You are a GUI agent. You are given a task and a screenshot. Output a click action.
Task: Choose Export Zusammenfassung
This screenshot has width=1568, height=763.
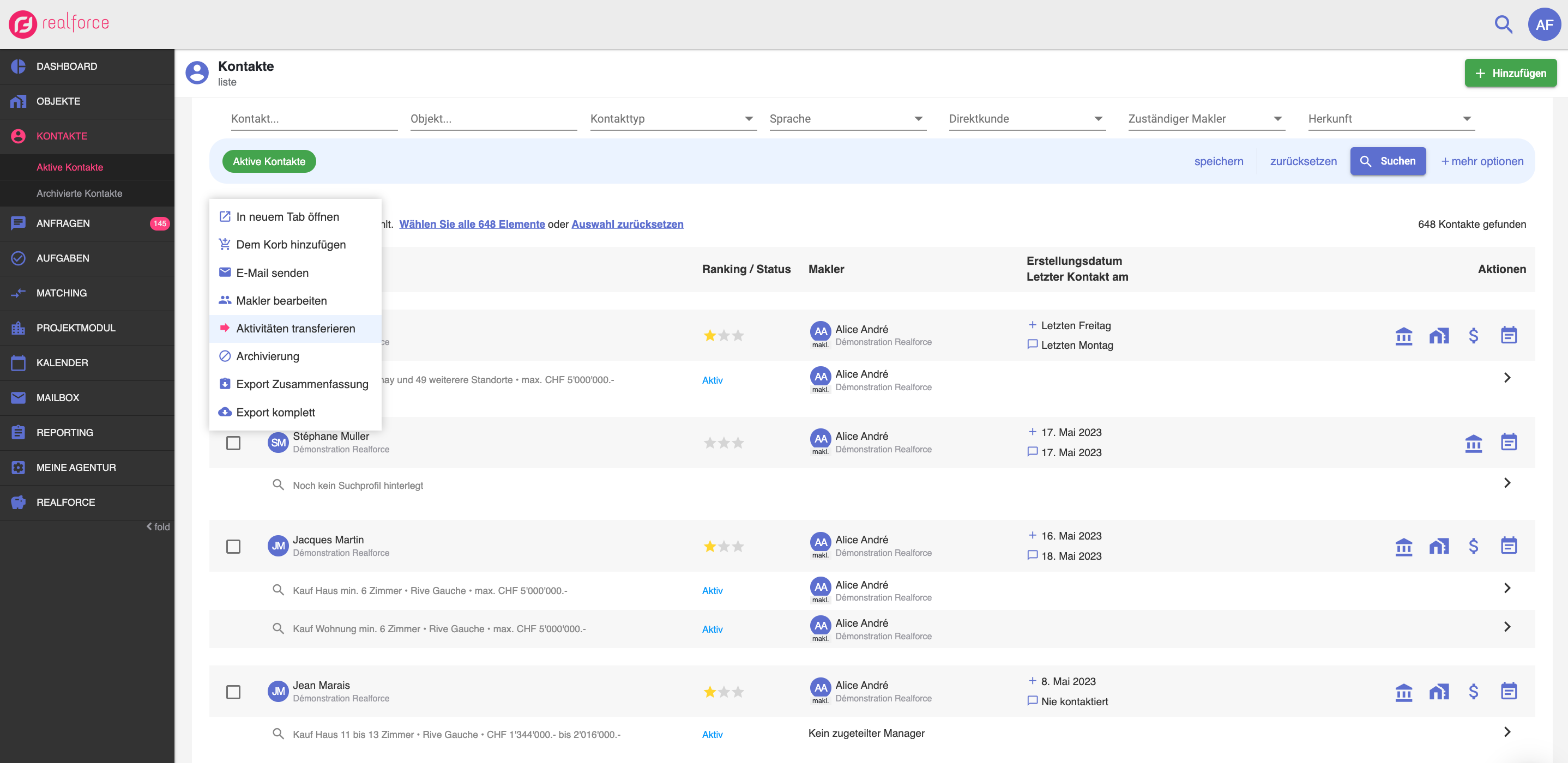tap(295, 385)
